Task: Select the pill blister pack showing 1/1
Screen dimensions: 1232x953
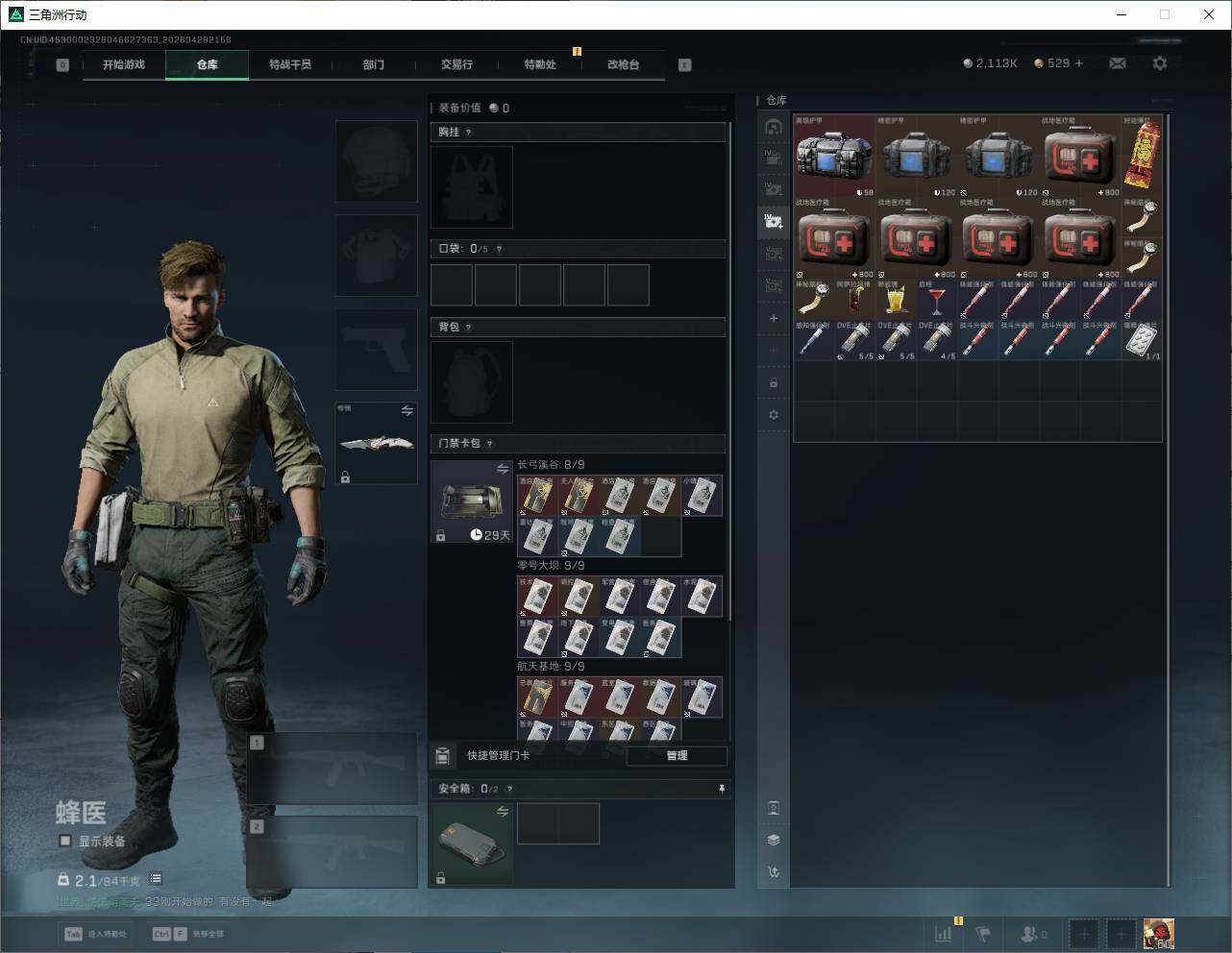Action: pyautogui.click(x=1143, y=341)
